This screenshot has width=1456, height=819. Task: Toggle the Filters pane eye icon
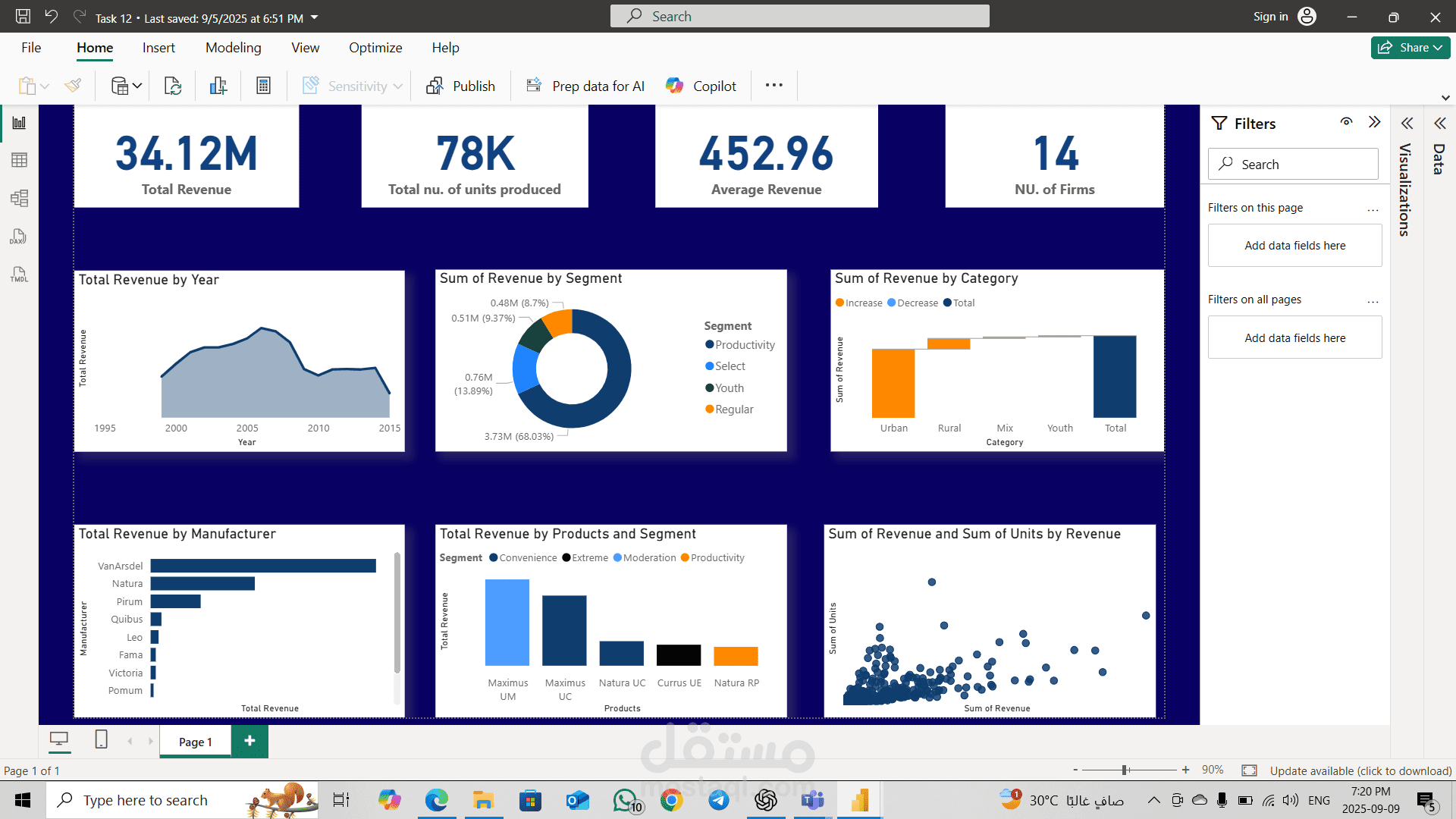pos(1346,121)
